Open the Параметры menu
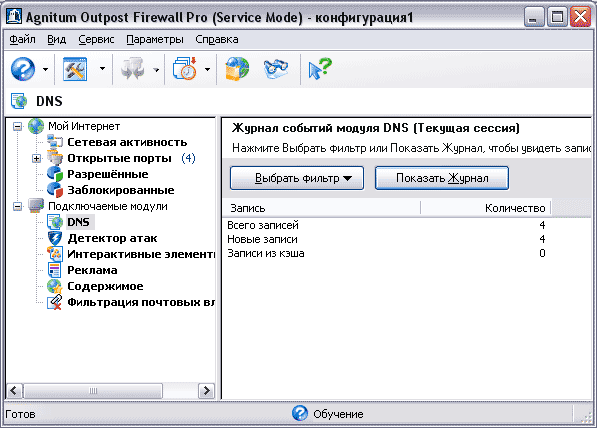597x428 pixels. pyautogui.click(x=155, y=39)
